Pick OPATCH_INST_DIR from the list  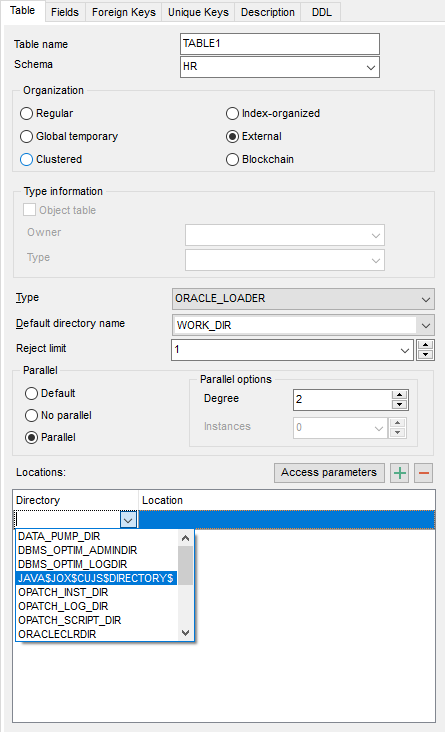coord(97,592)
